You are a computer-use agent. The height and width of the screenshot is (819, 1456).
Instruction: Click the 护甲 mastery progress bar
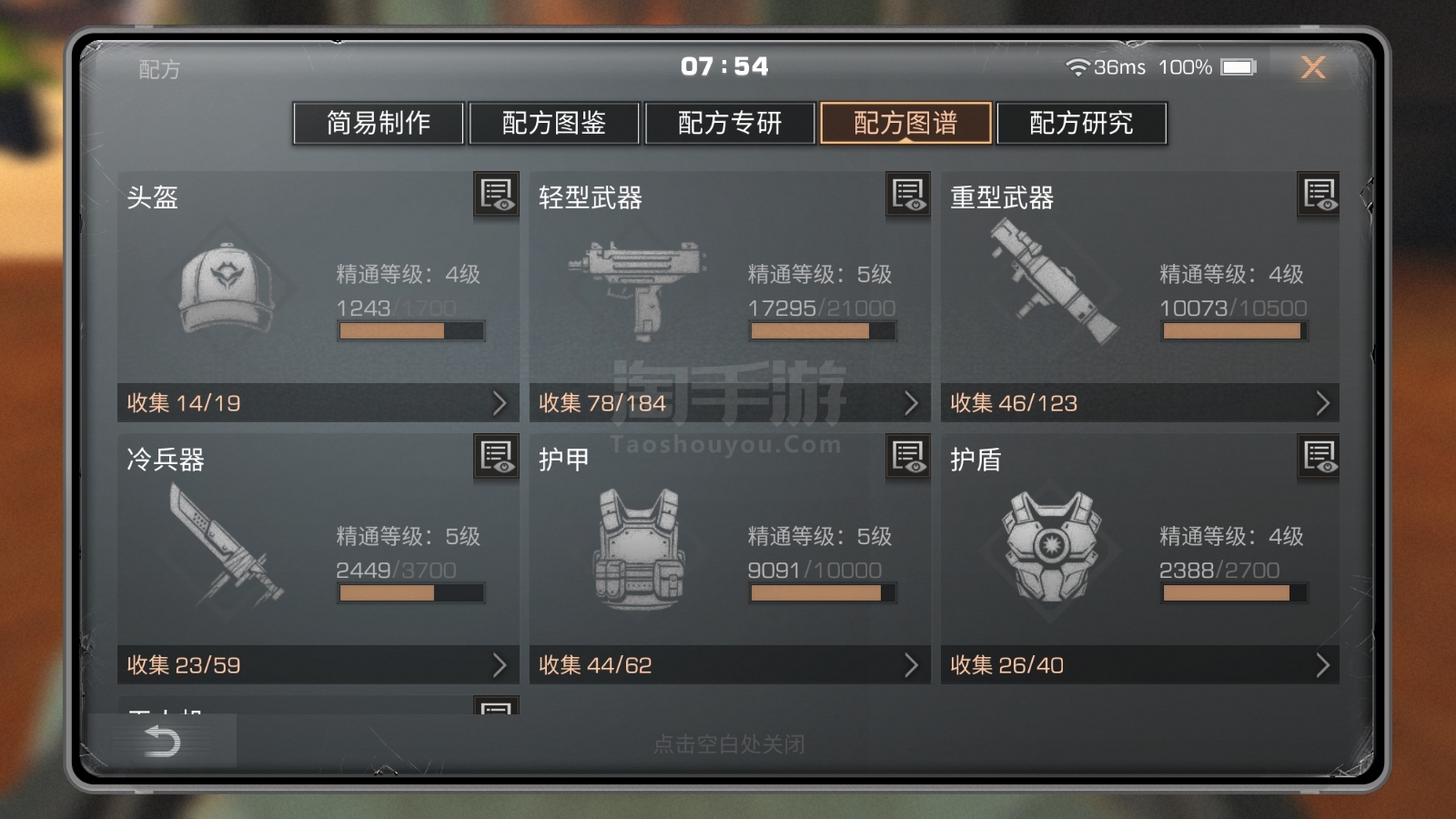[824, 593]
